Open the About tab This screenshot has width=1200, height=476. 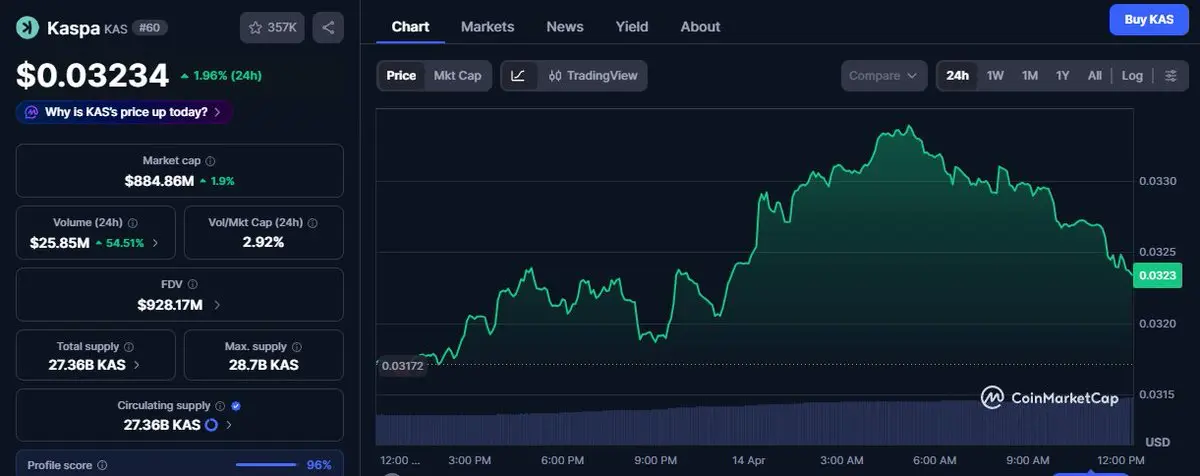(x=700, y=27)
